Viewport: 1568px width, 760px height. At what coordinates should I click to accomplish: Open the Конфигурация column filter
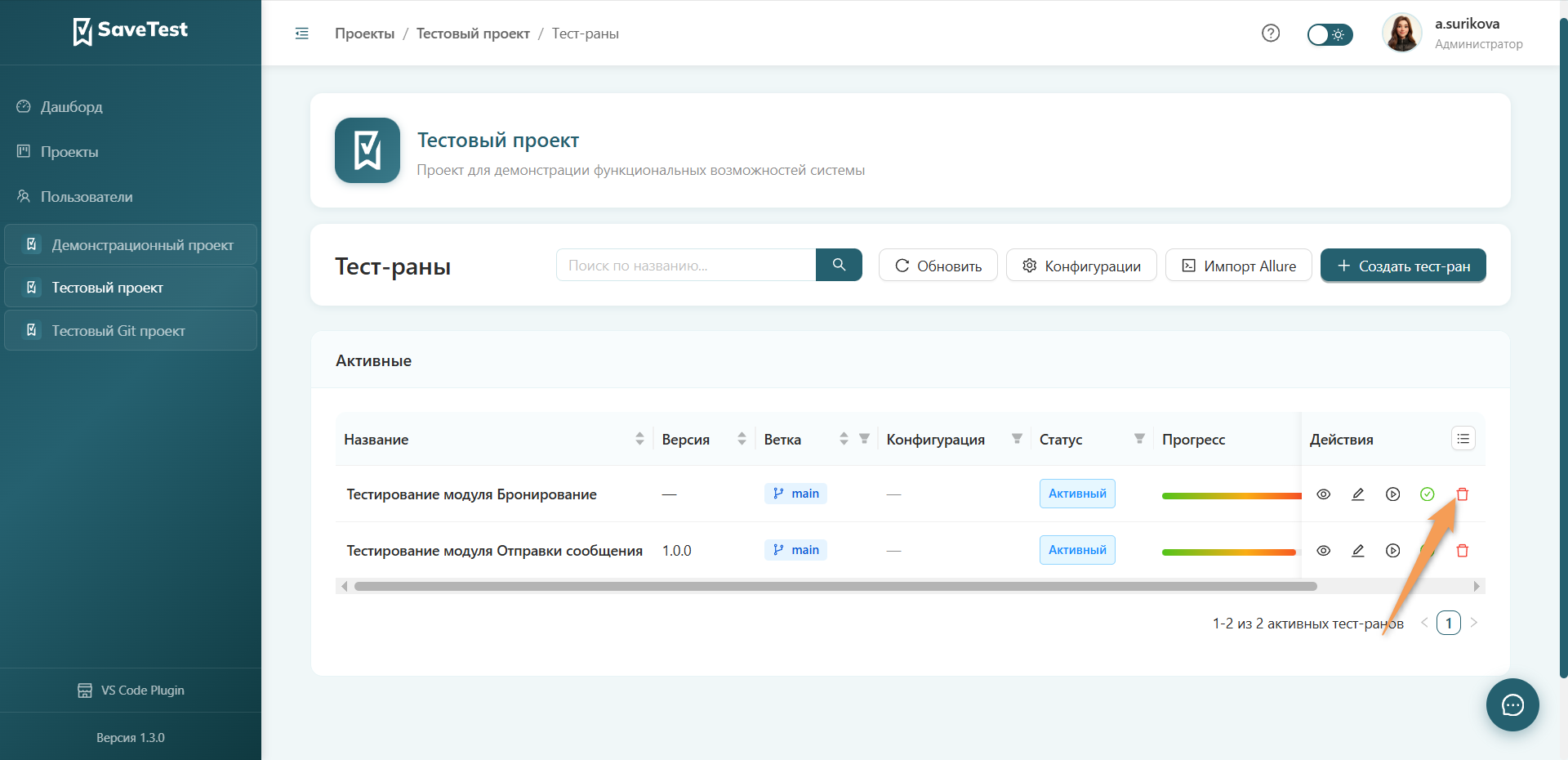click(1017, 439)
